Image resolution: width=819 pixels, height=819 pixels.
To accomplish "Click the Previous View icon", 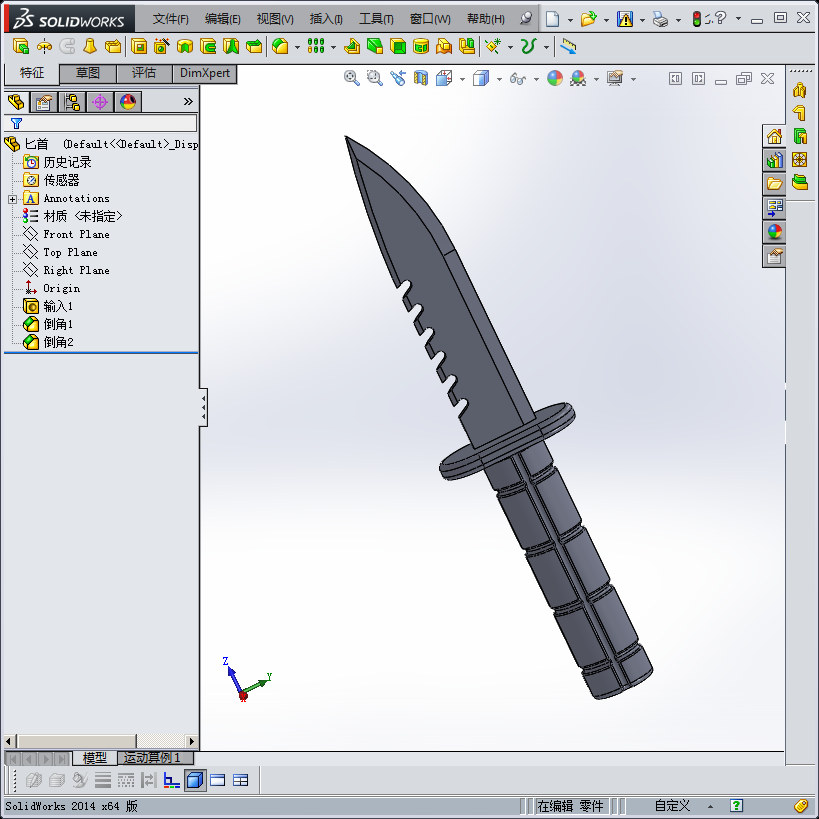I will 397,78.
